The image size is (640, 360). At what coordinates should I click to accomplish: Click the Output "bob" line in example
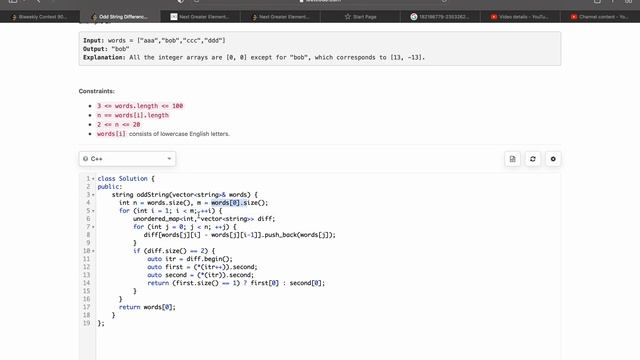point(106,49)
